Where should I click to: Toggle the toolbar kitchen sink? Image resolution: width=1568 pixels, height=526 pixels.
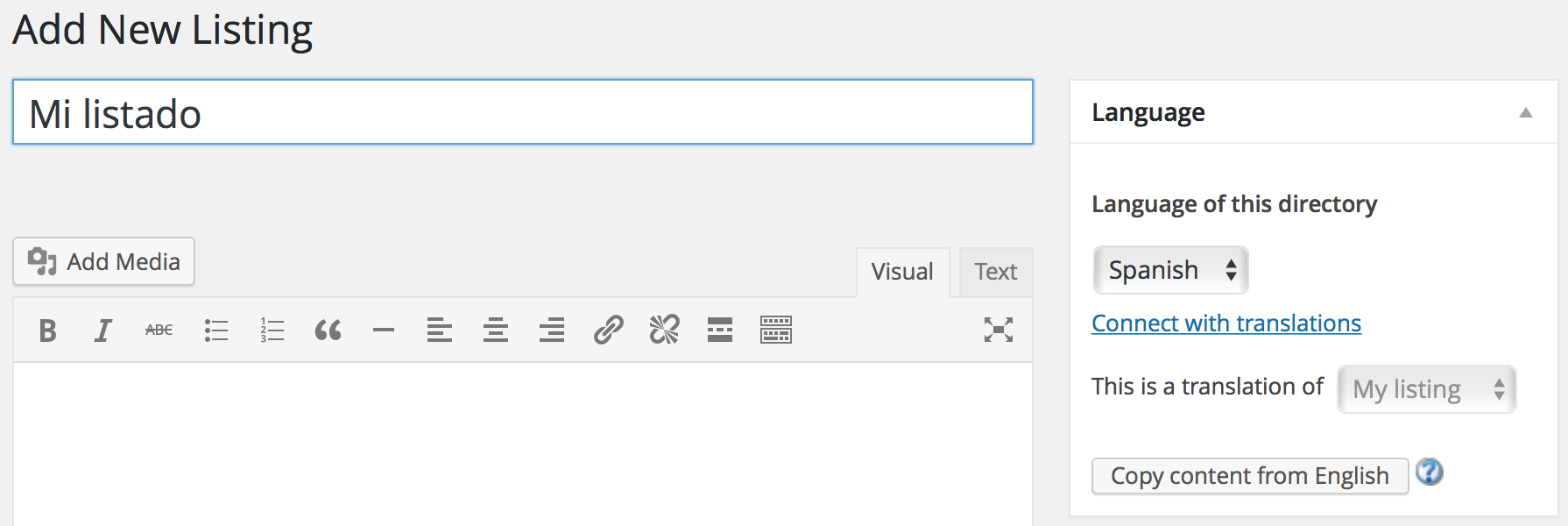pyautogui.click(x=776, y=331)
